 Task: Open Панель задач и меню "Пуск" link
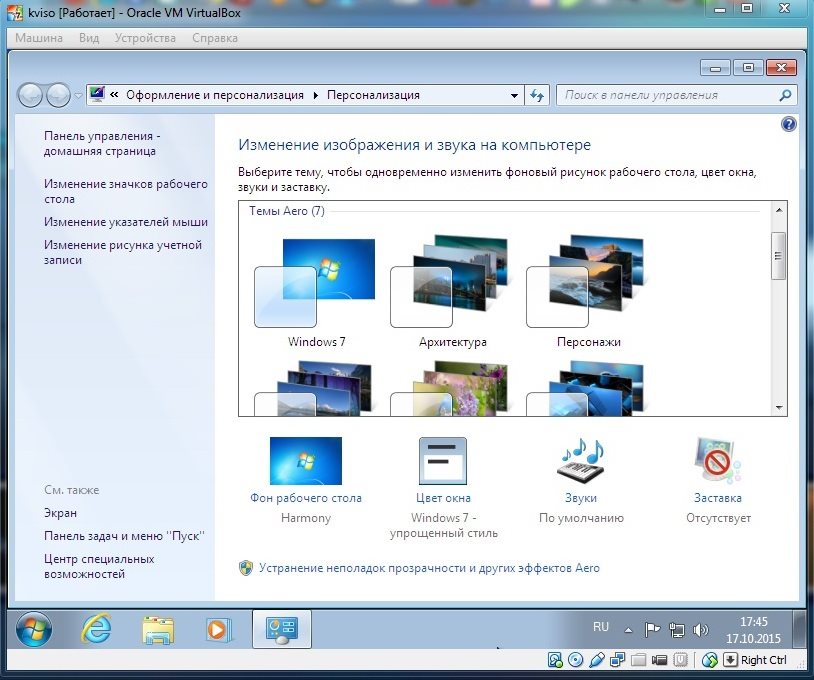click(124, 536)
